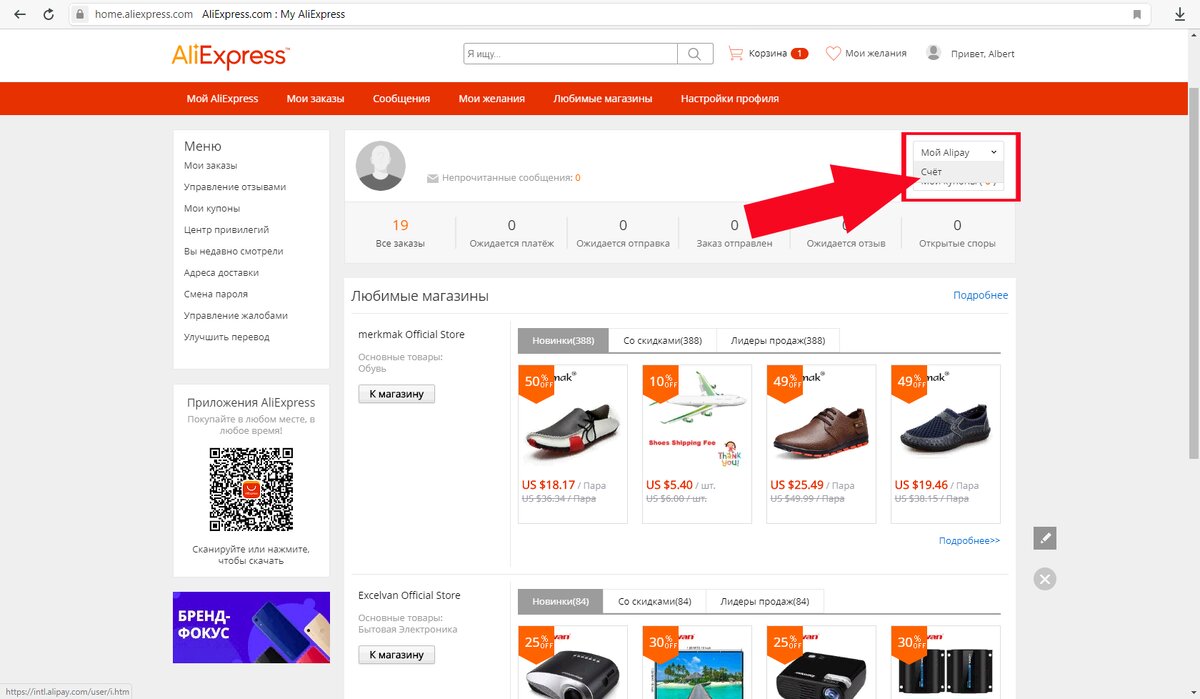Screen dimensions: 1200x699
Task: Open Сообщения nav item
Action: pyautogui.click(x=401, y=99)
